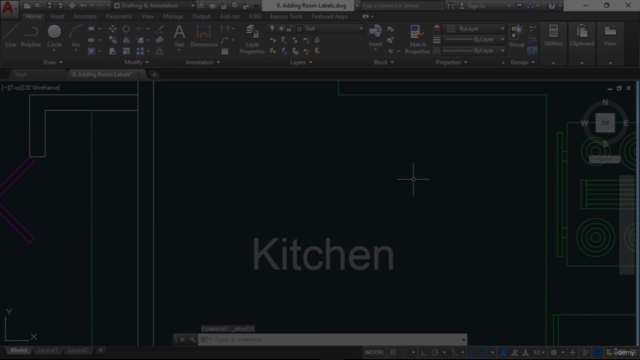Screen dimensions: 640x360
Task: Choose the Move tool in Modify panel
Action: tap(113, 29)
